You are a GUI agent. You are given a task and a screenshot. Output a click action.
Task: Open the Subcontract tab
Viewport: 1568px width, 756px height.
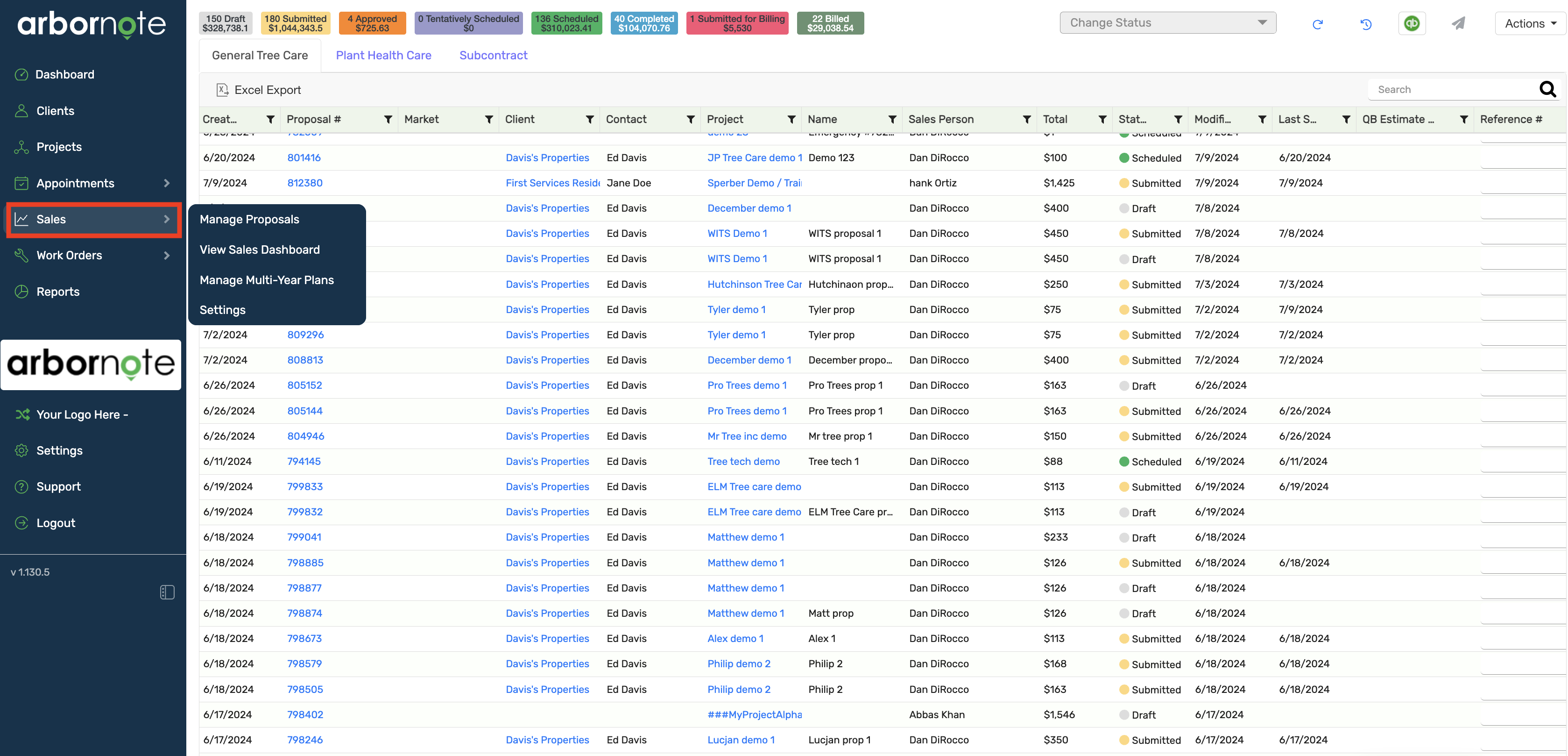click(493, 56)
